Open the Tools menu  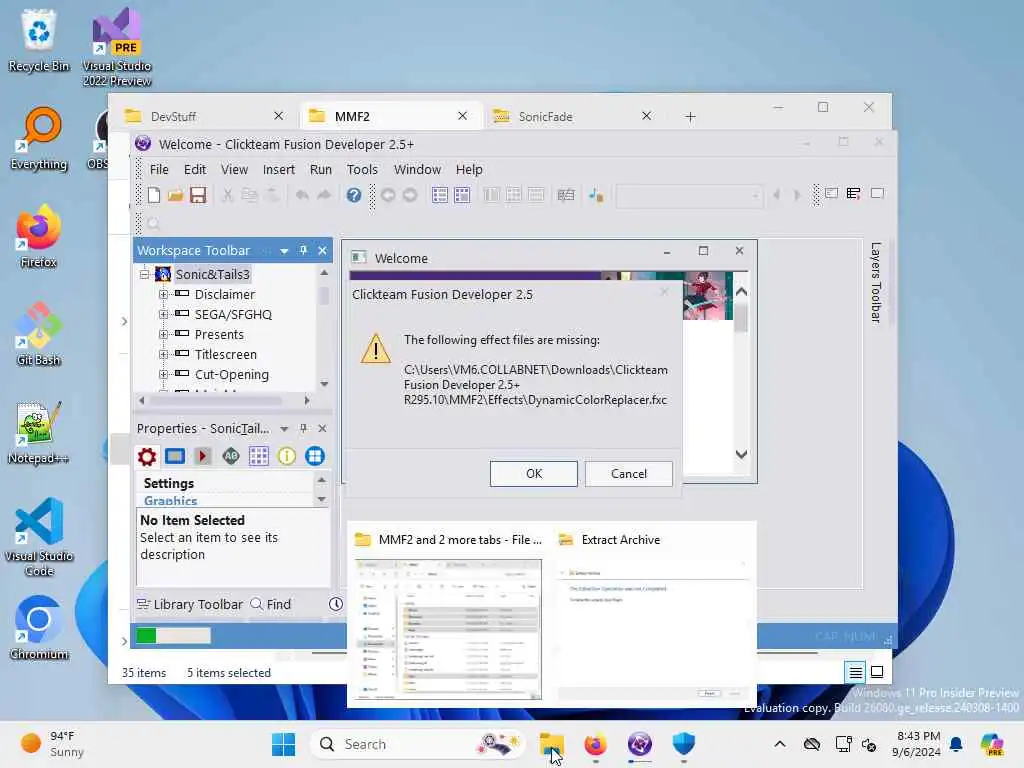click(x=362, y=169)
